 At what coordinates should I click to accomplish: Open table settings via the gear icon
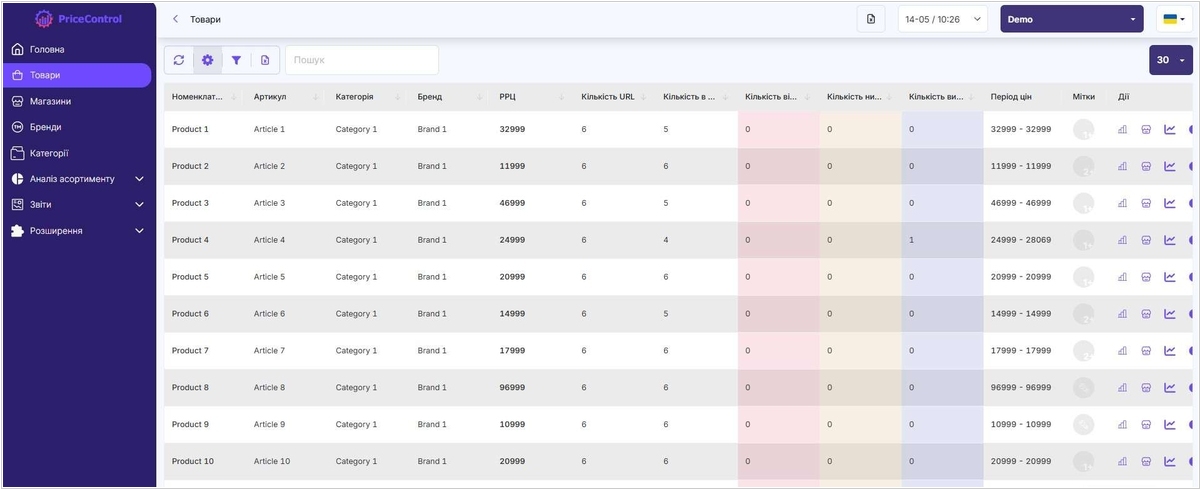(208, 60)
